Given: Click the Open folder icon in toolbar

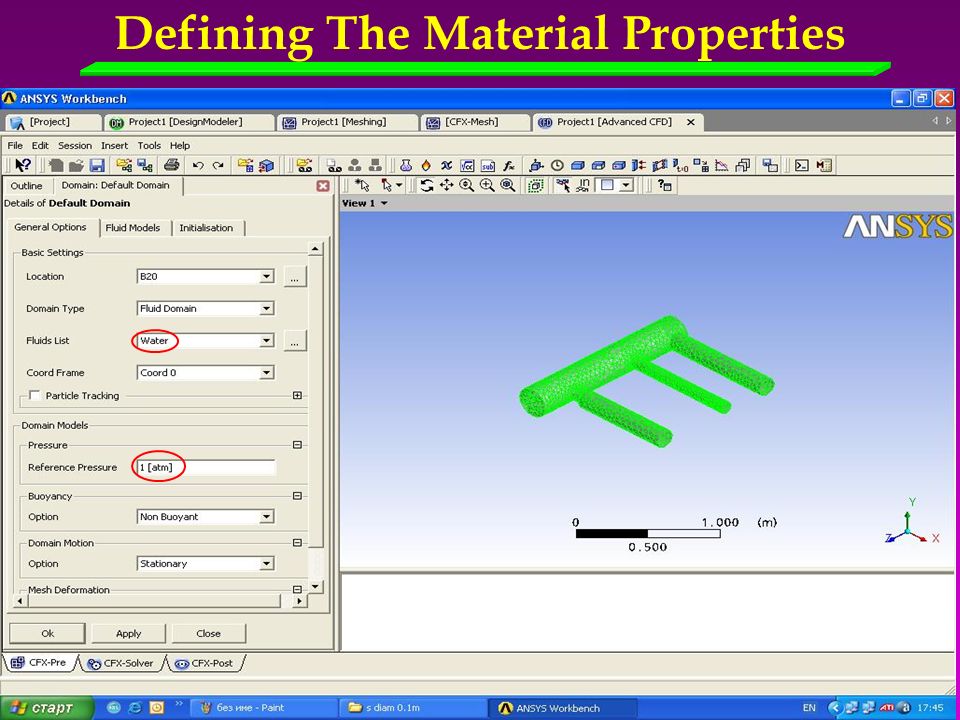Looking at the screenshot, I should pos(77,165).
